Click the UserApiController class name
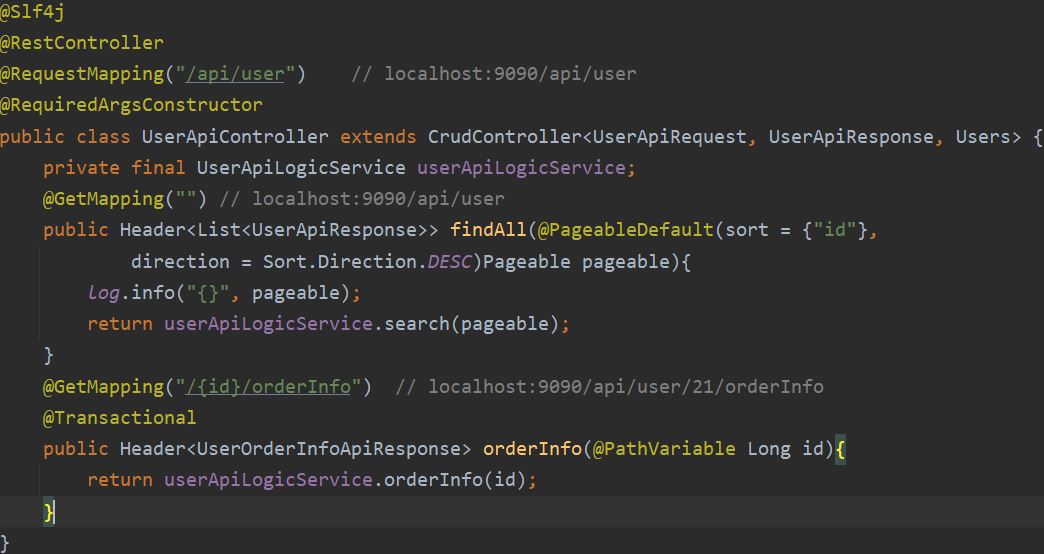1044x554 pixels. click(234, 137)
